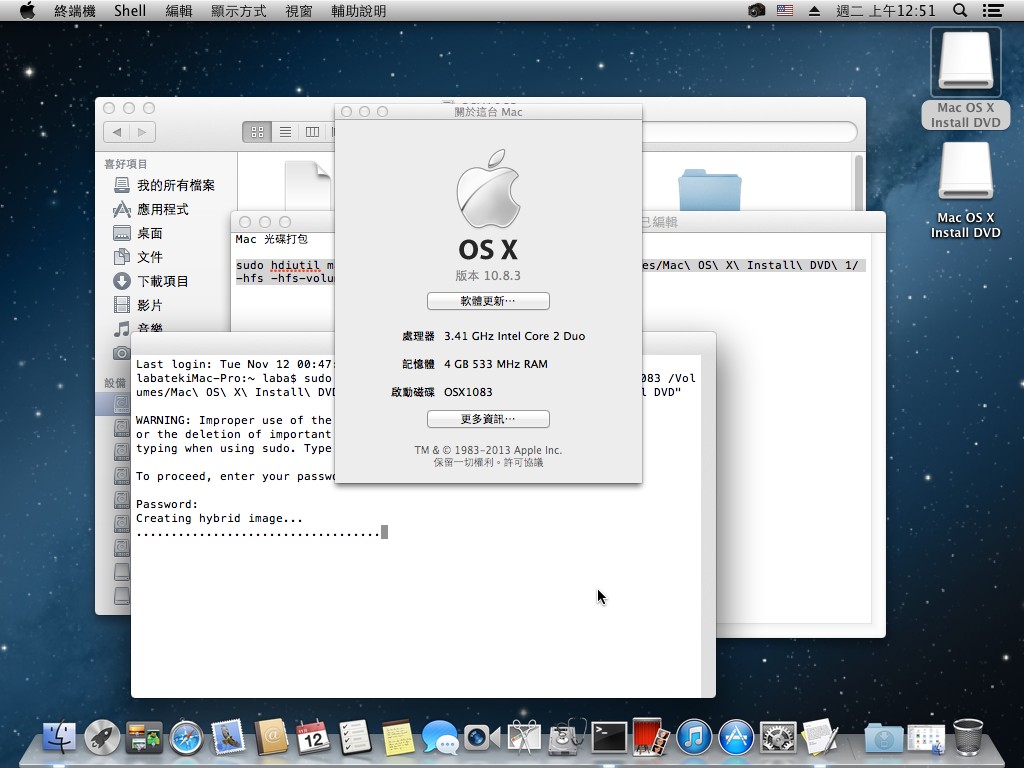Open Finder from the Dock

[x=59, y=738]
